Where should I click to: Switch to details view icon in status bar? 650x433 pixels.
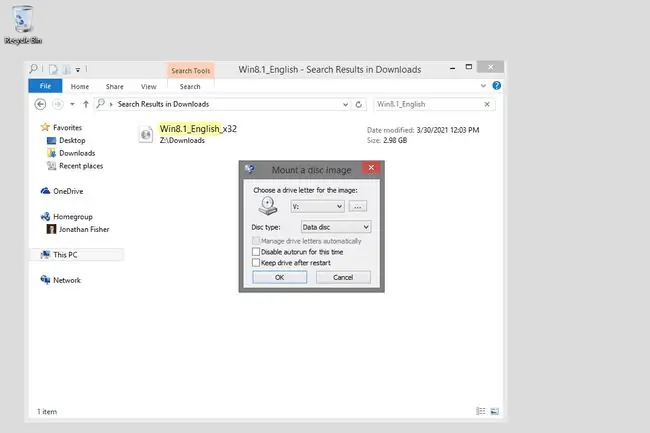[x=480, y=411]
